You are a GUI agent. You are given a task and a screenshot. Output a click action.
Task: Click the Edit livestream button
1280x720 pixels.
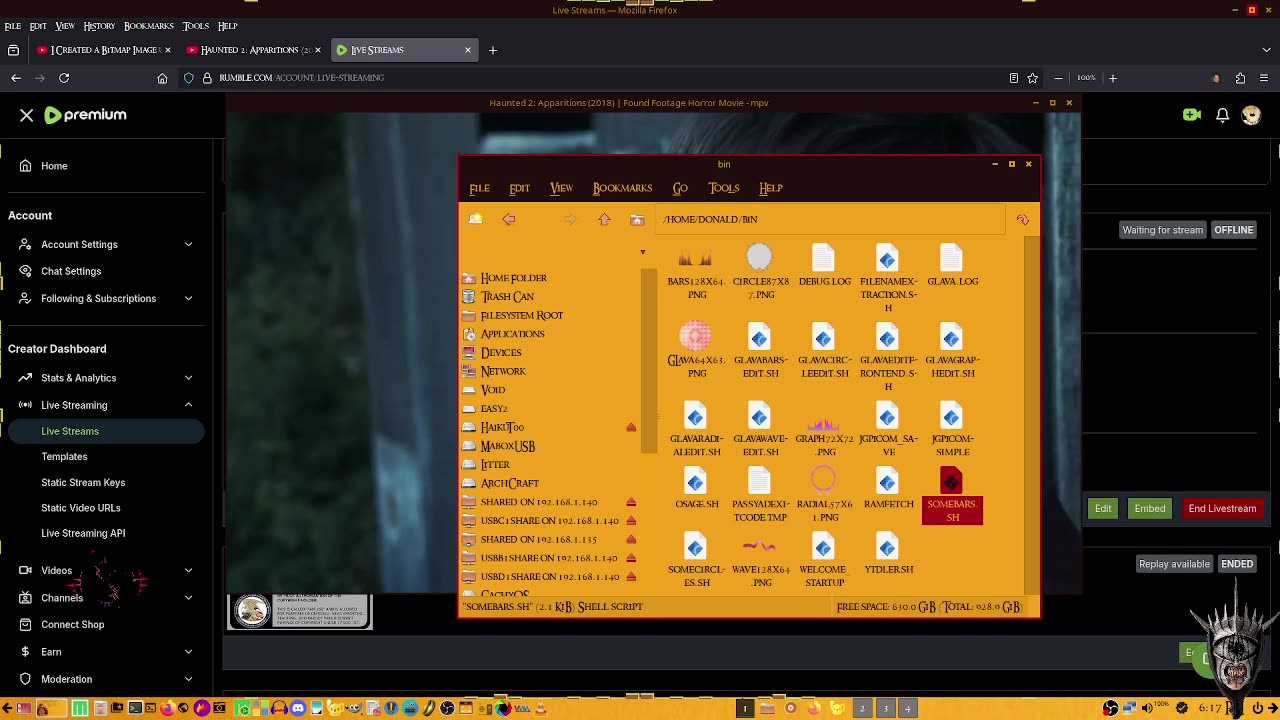pos(1103,508)
